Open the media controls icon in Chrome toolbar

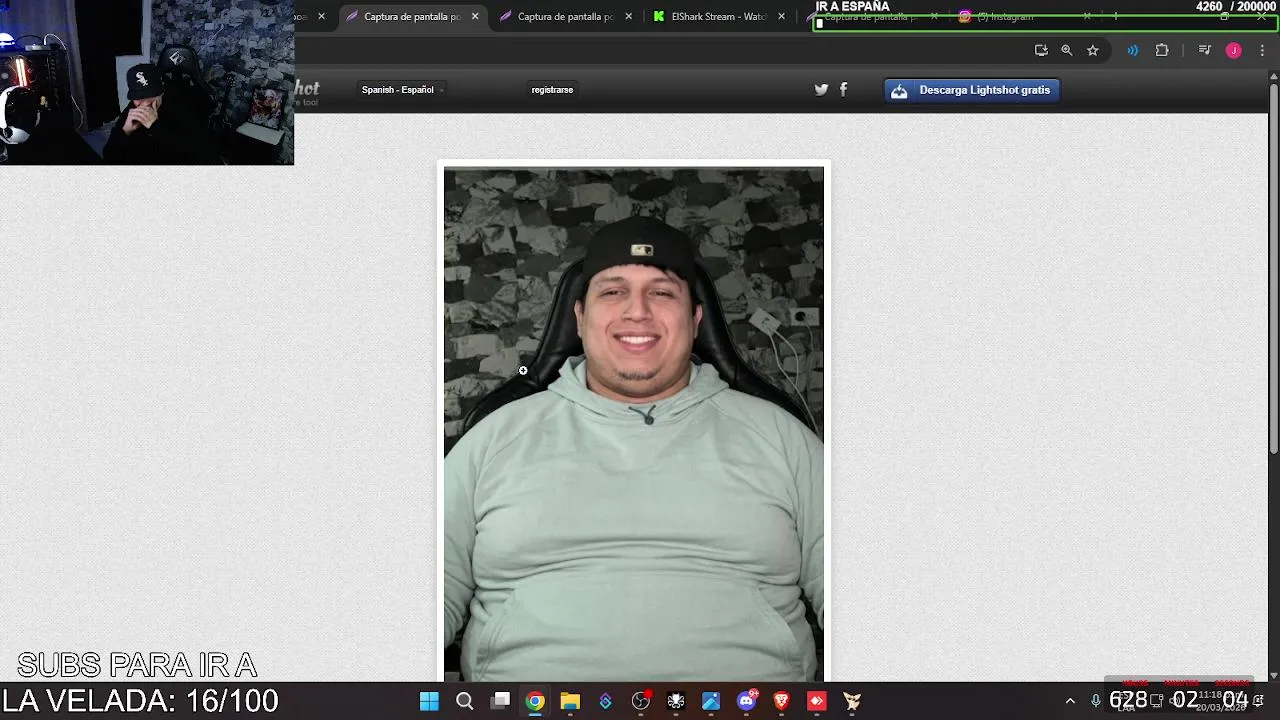[1205, 50]
